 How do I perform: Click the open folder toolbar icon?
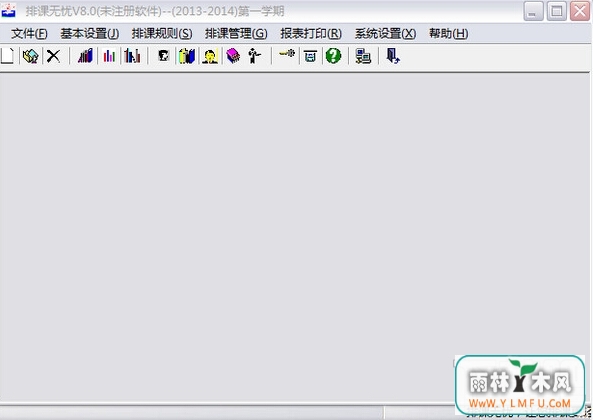coord(31,56)
